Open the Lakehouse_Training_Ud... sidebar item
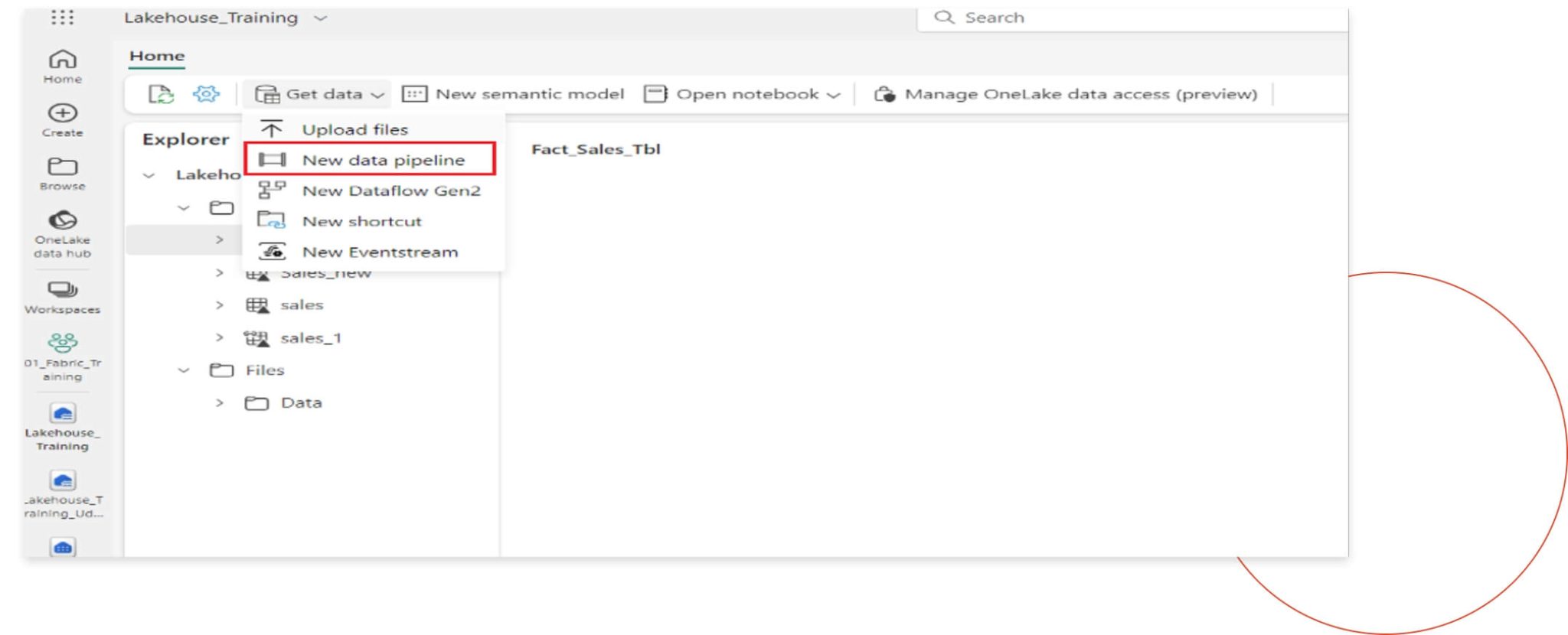 [63, 494]
